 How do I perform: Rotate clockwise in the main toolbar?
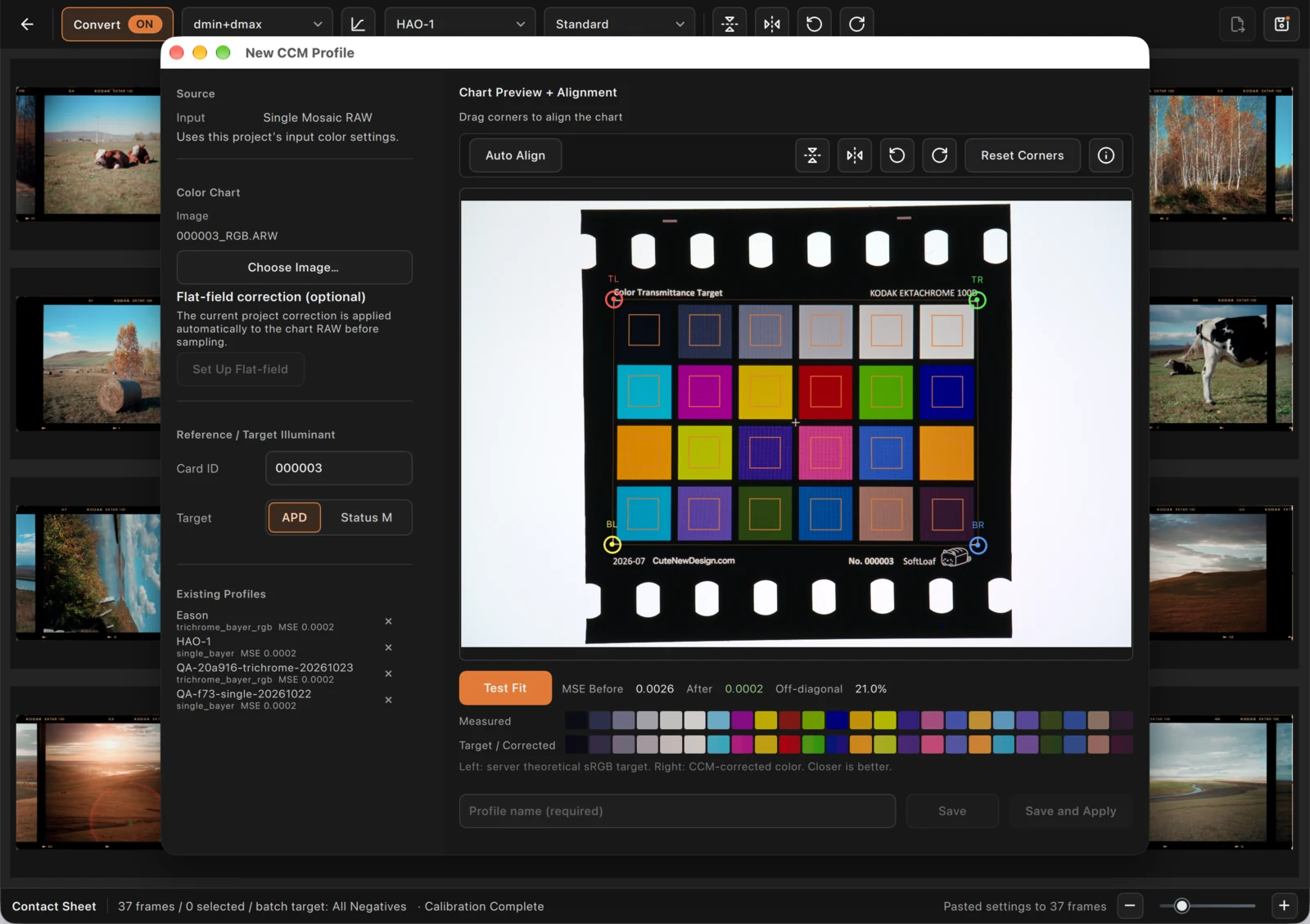pos(857,25)
